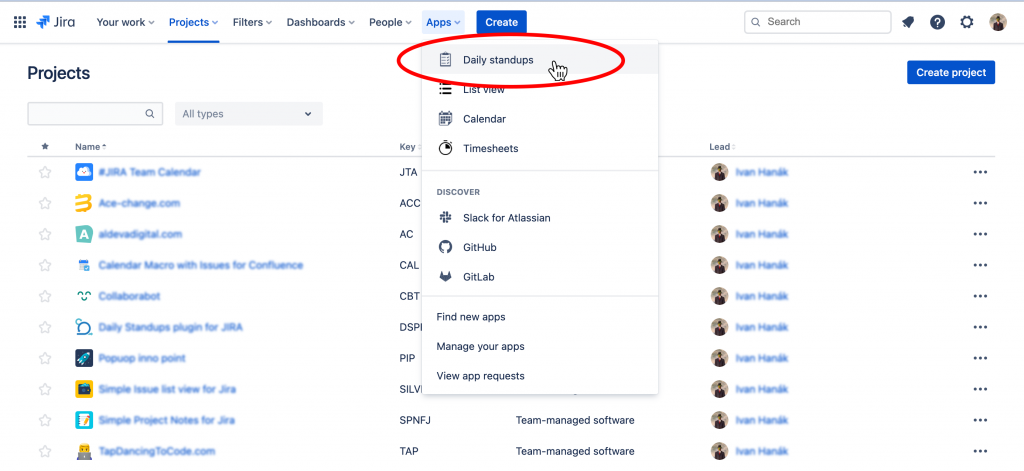Click the Simple Issue list view project icon

tap(84, 389)
